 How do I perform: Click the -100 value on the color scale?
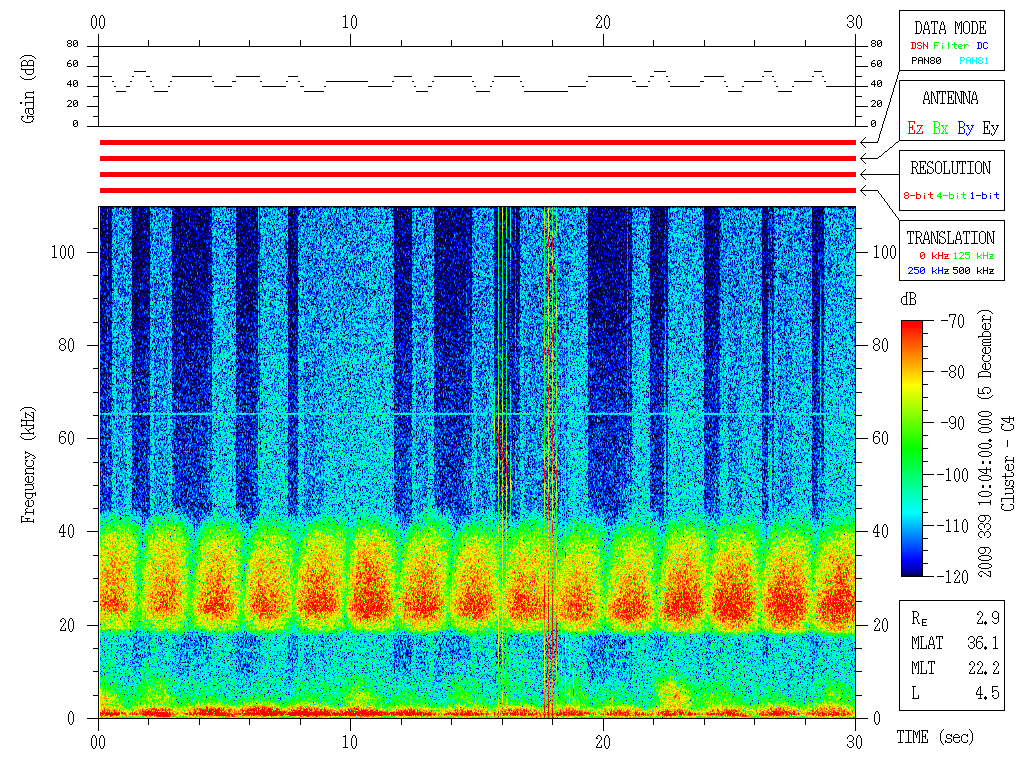coord(955,475)
